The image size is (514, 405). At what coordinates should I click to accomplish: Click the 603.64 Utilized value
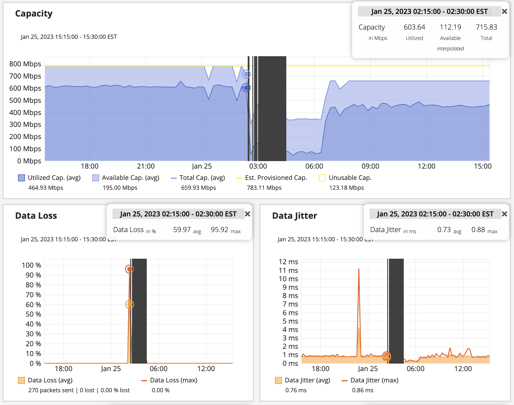click(x=414, y=27)
